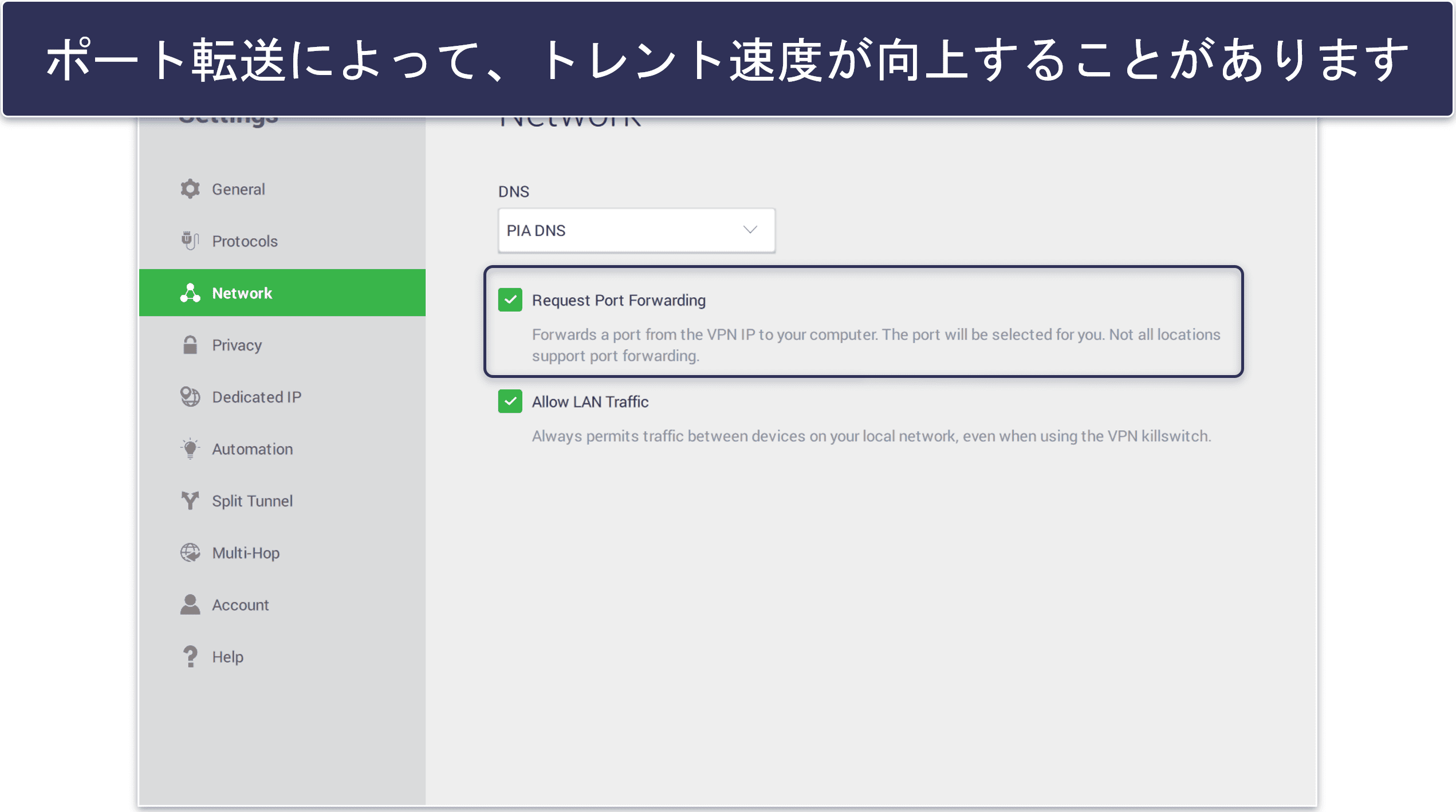Click the Privacy padlock icon

(x=190, y=345)
